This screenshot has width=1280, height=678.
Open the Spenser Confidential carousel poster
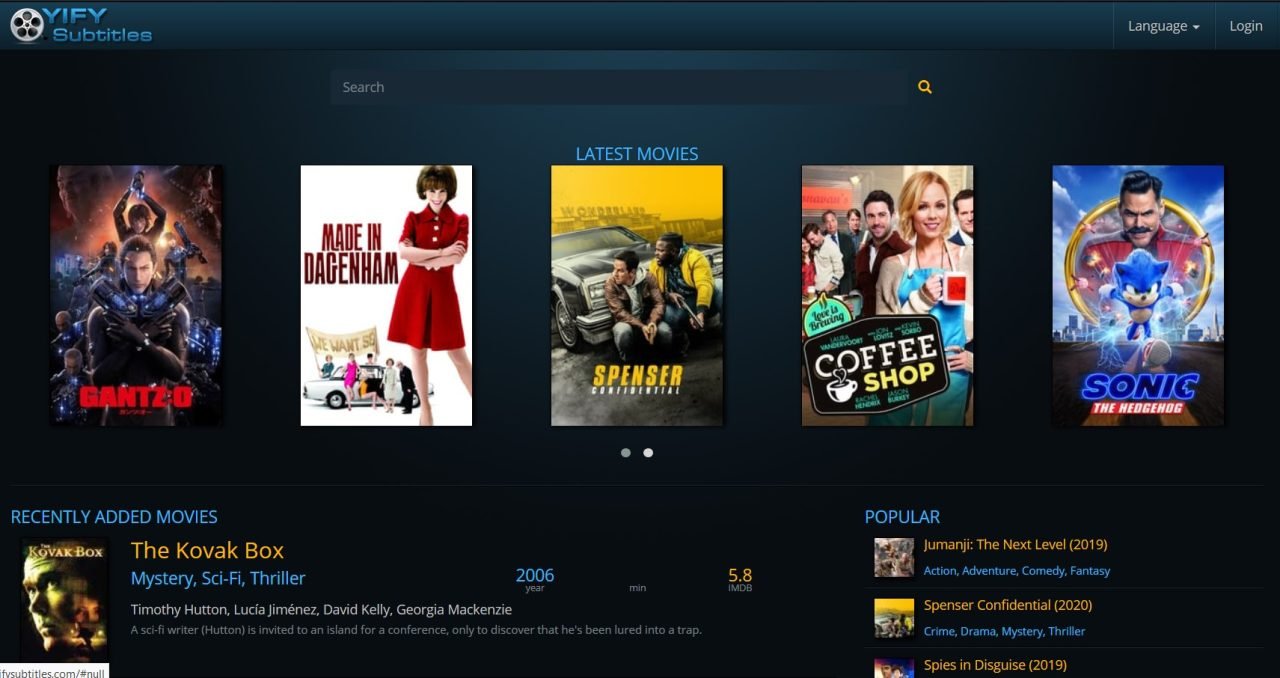[x=637, y=296]
